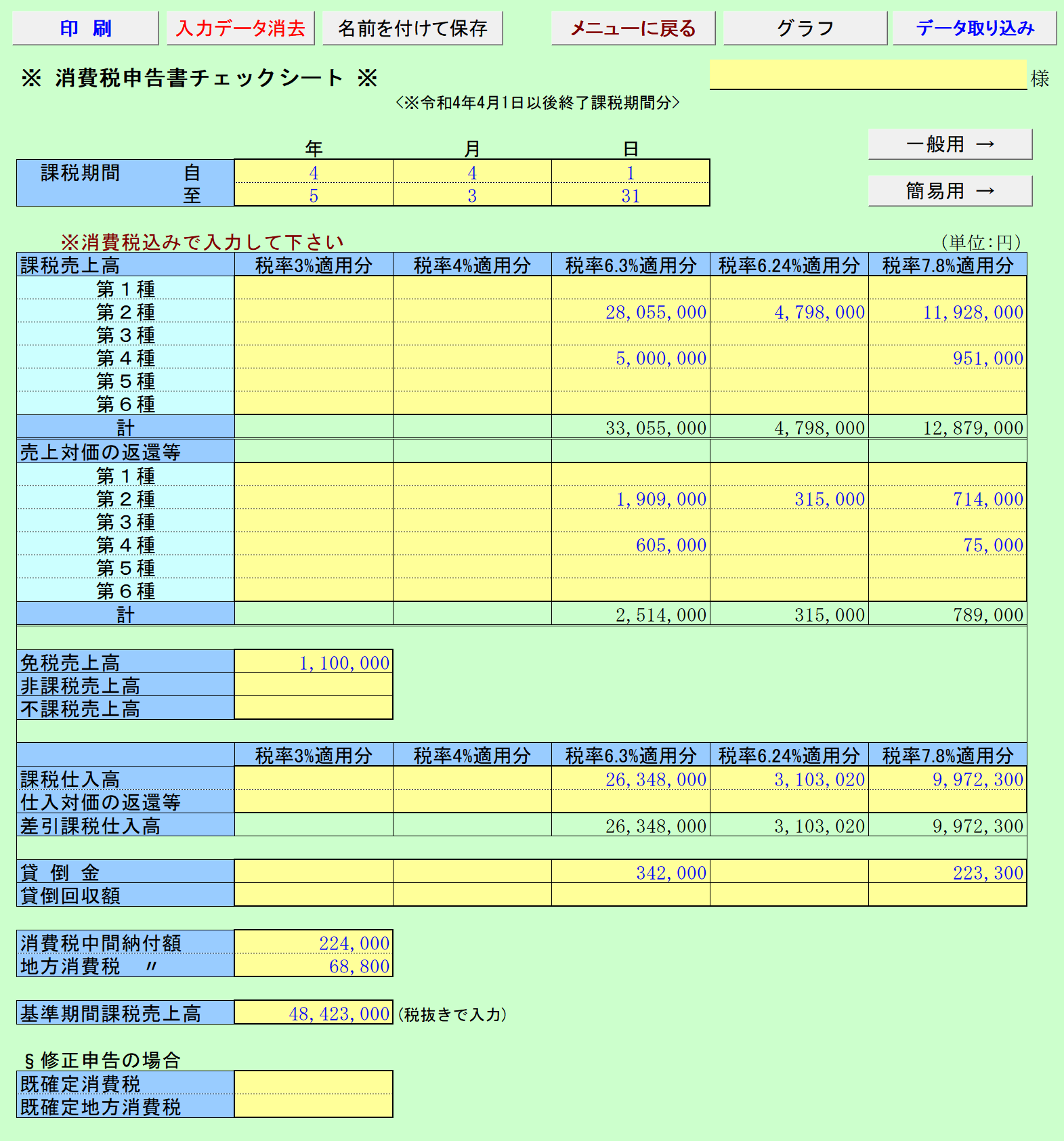Select 免税売上高 cell 1,100,000
The image size is (1064, 1141).
click(314, 662)
